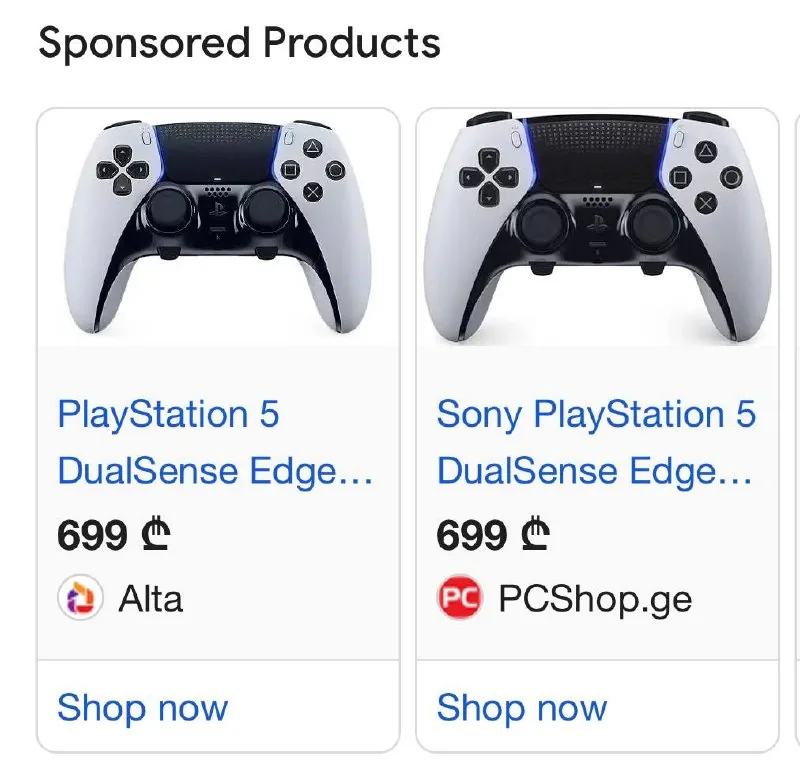This screenshot has height=764, width=800.
Task: Click the left analog stick on the first controller
Action: click(x=168, y=211)
